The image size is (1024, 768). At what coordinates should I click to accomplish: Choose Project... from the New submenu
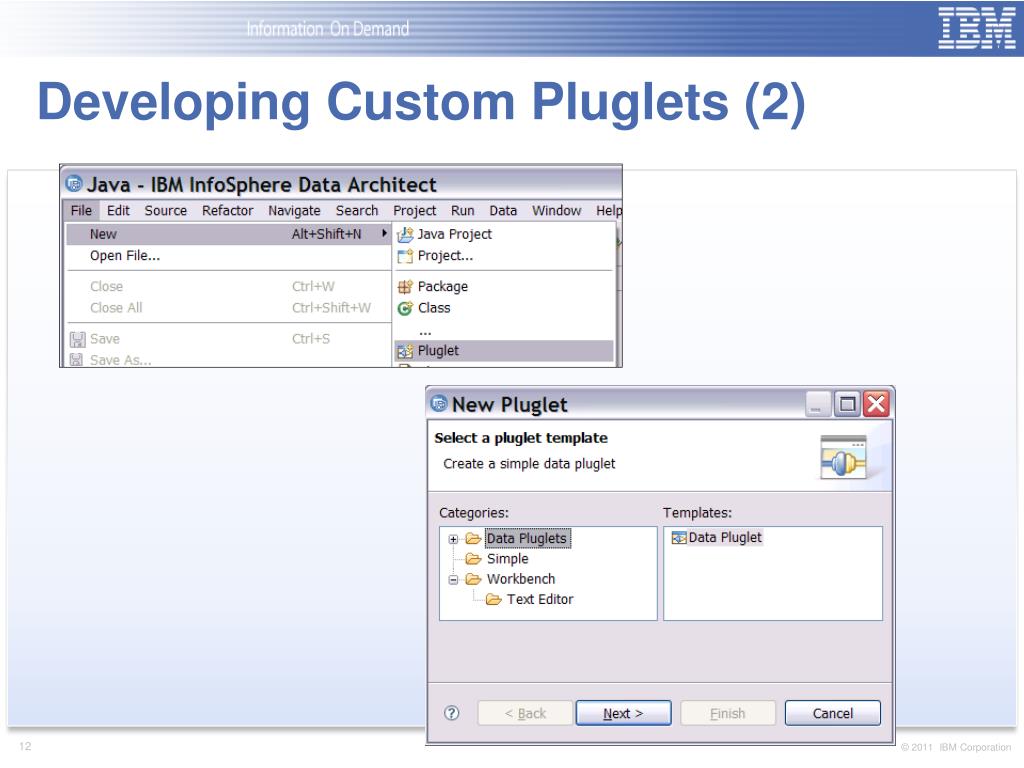[504, 256]
